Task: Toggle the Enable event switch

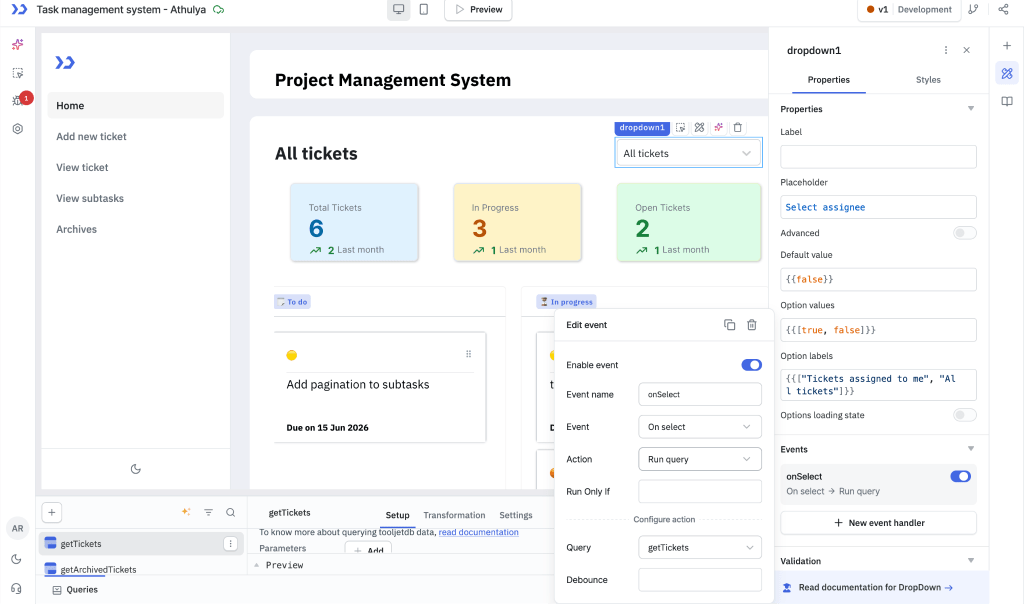Action: coord(751,365)
